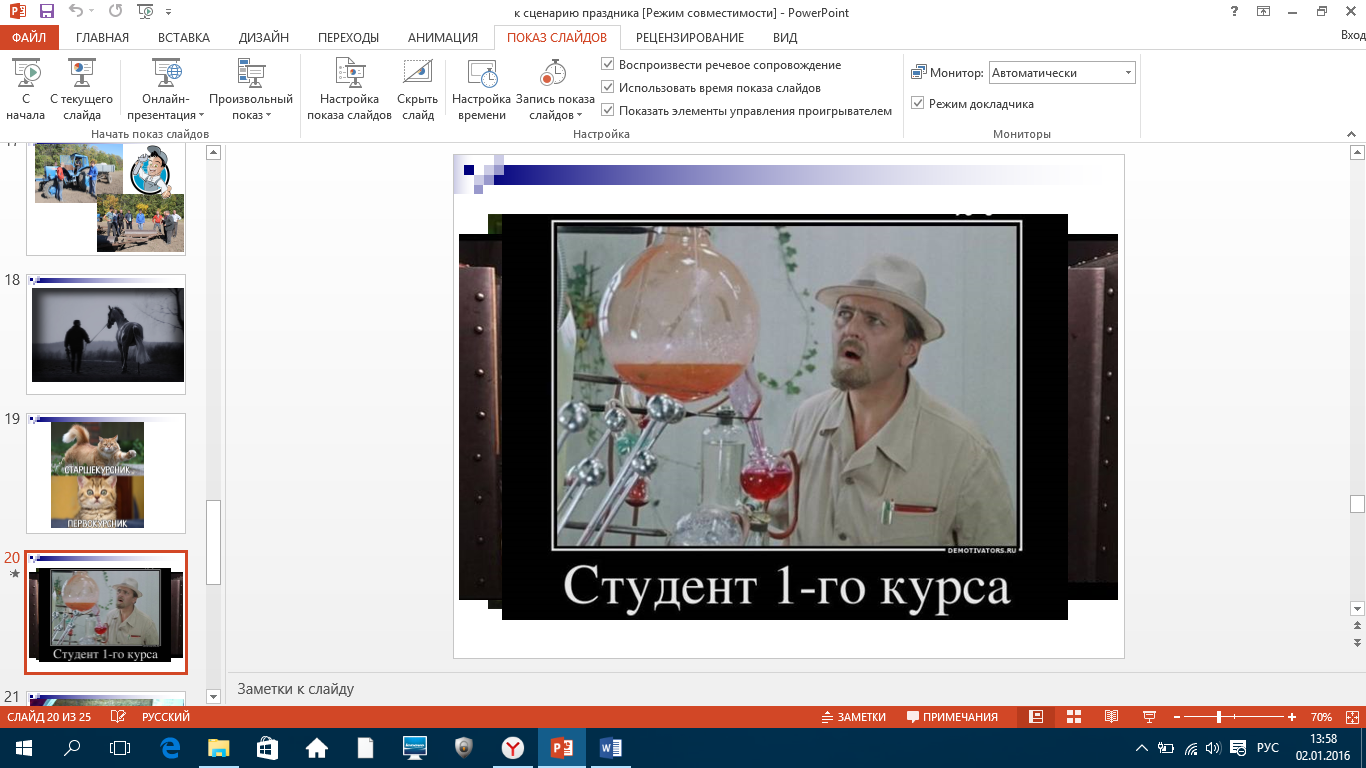Open the ПРИМЕЧАНИЯ comments button

(952, 717)
